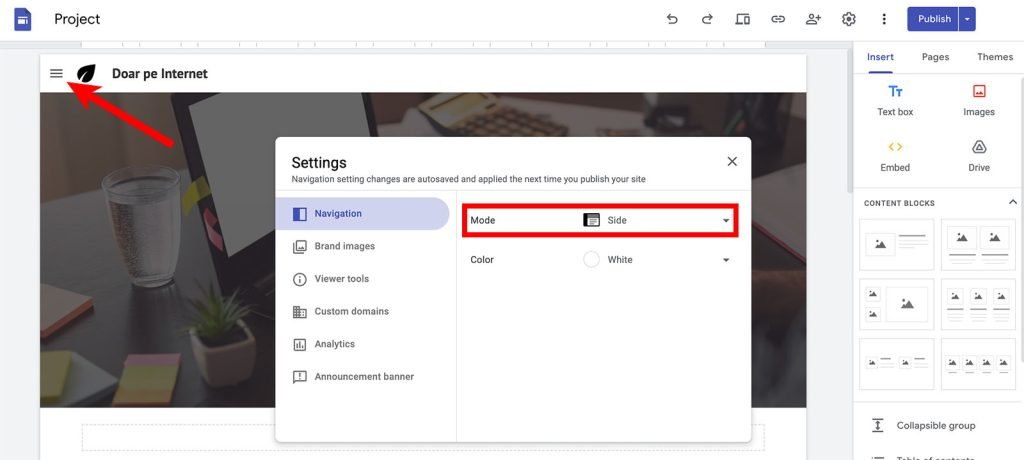Viewport: 1024px width, 460px height.
Task: Open the three-dot more menu
Action: coord(884,19)
